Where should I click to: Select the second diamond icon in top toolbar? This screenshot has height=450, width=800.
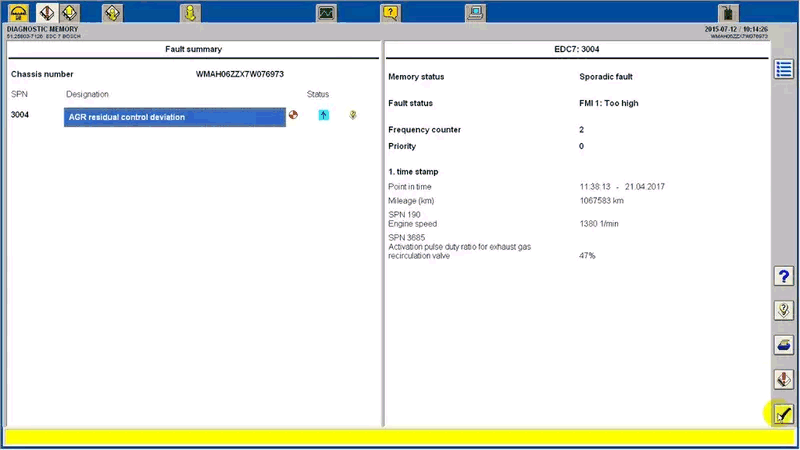pos(46,13)
